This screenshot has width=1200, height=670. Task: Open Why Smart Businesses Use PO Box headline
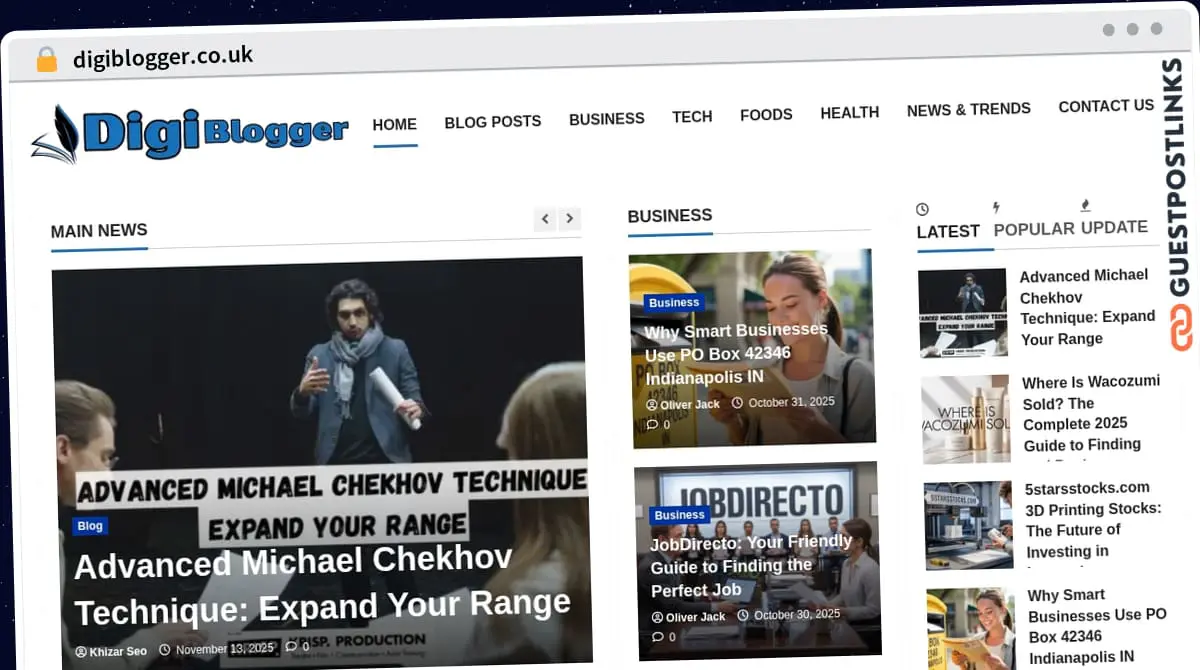(x=737, y=354)
